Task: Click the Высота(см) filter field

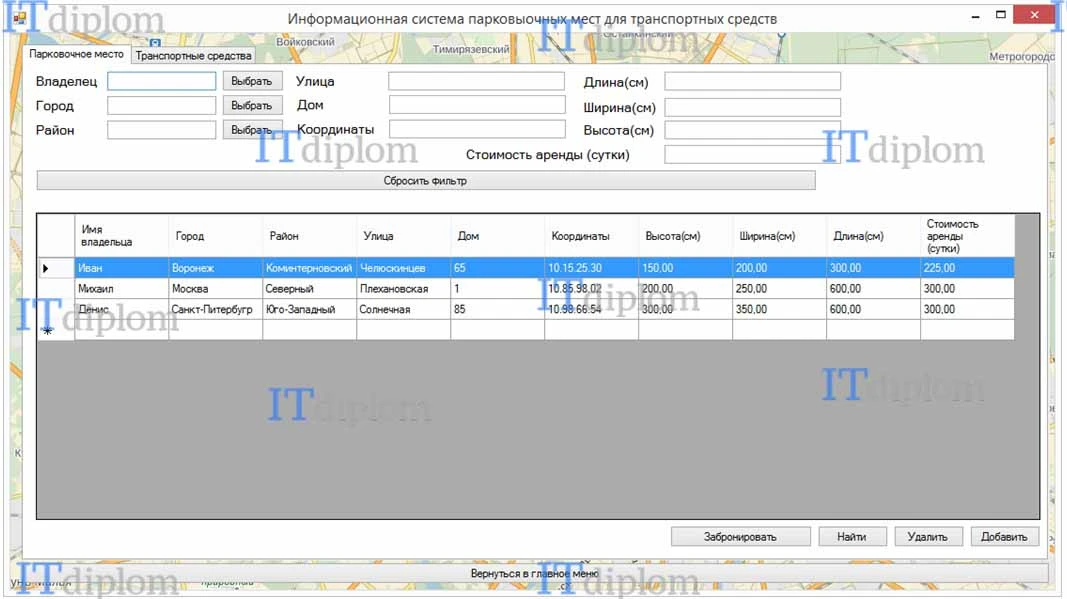Action: click(x=753, y=130)
